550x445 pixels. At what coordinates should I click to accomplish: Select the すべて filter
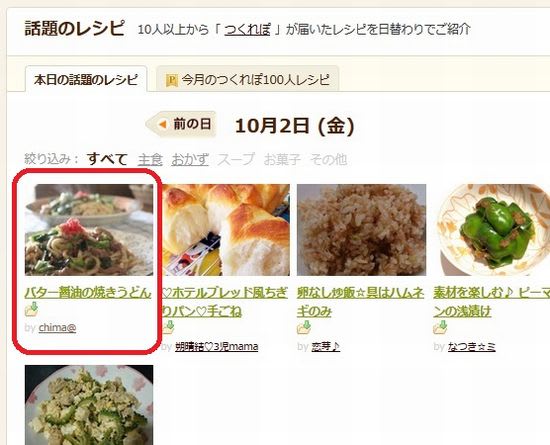(x=107, y=159)
